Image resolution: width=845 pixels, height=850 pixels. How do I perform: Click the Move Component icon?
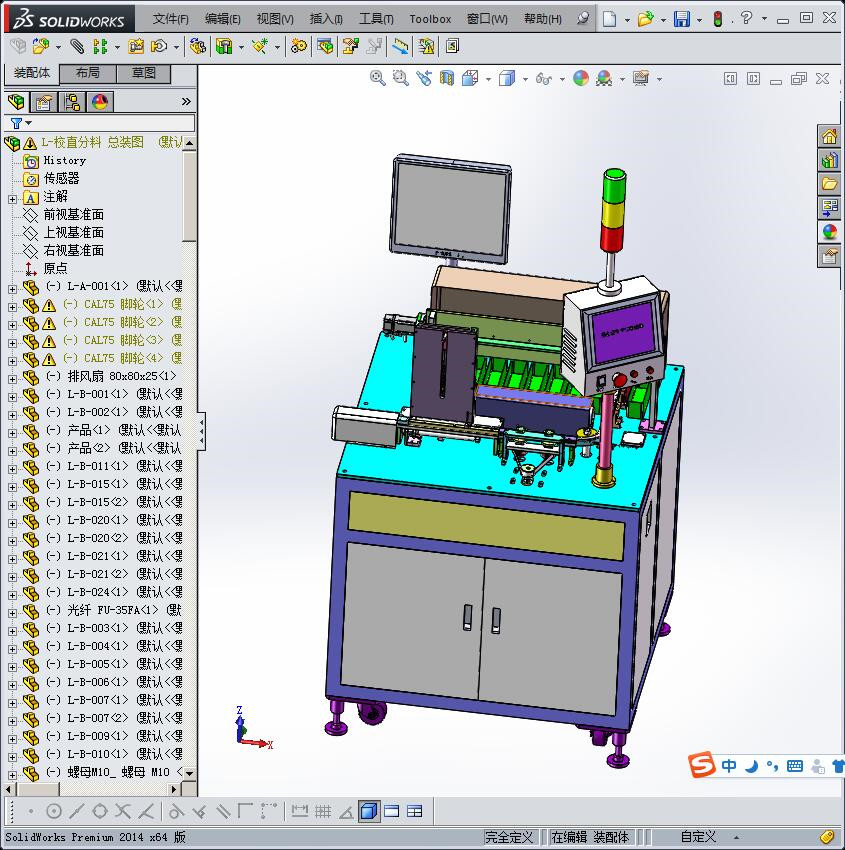point(159,47)
